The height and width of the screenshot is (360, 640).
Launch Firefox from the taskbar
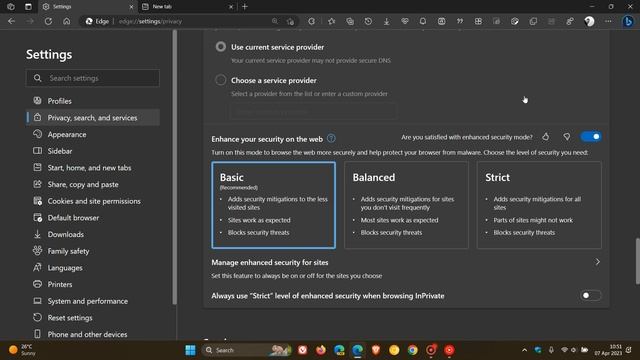coord(321,350)
